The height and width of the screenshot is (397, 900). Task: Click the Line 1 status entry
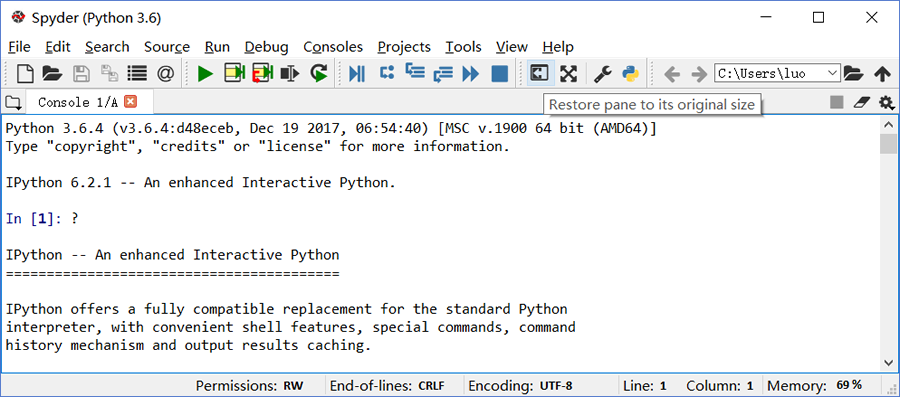point(646,386)
